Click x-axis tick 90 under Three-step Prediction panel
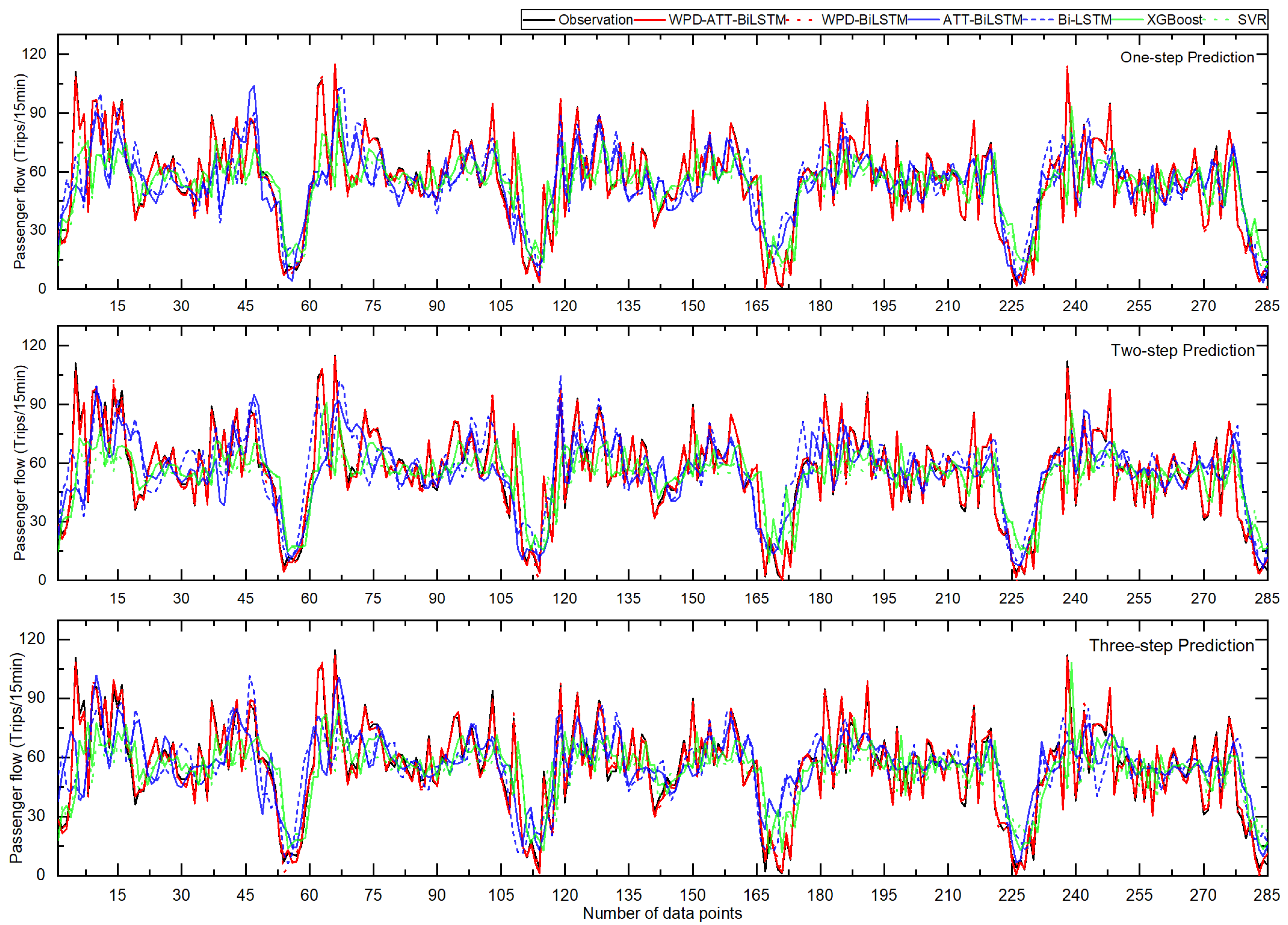This screenshot has height=925, width=1288. click(x=437, y=895)
